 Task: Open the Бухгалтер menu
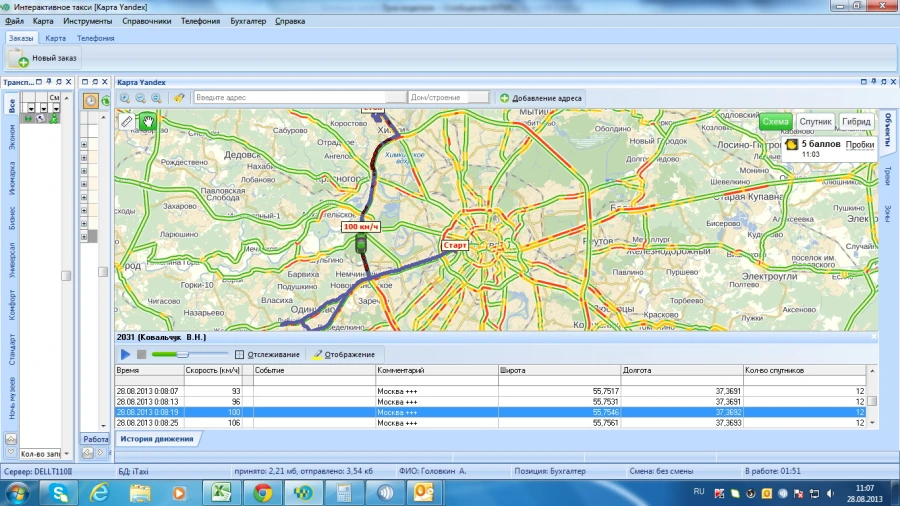[248, 21]
